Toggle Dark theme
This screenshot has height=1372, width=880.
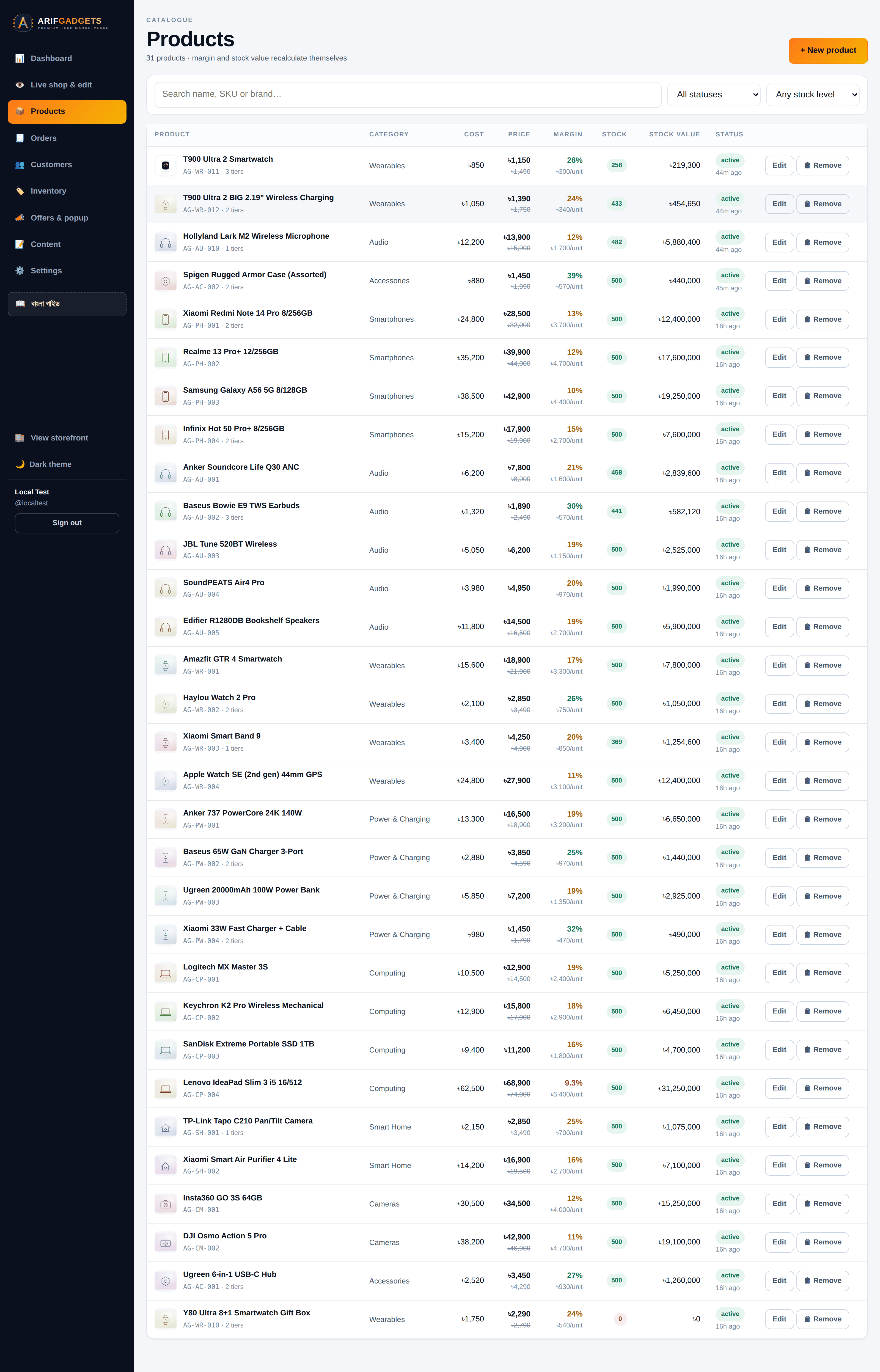[67, 464]
